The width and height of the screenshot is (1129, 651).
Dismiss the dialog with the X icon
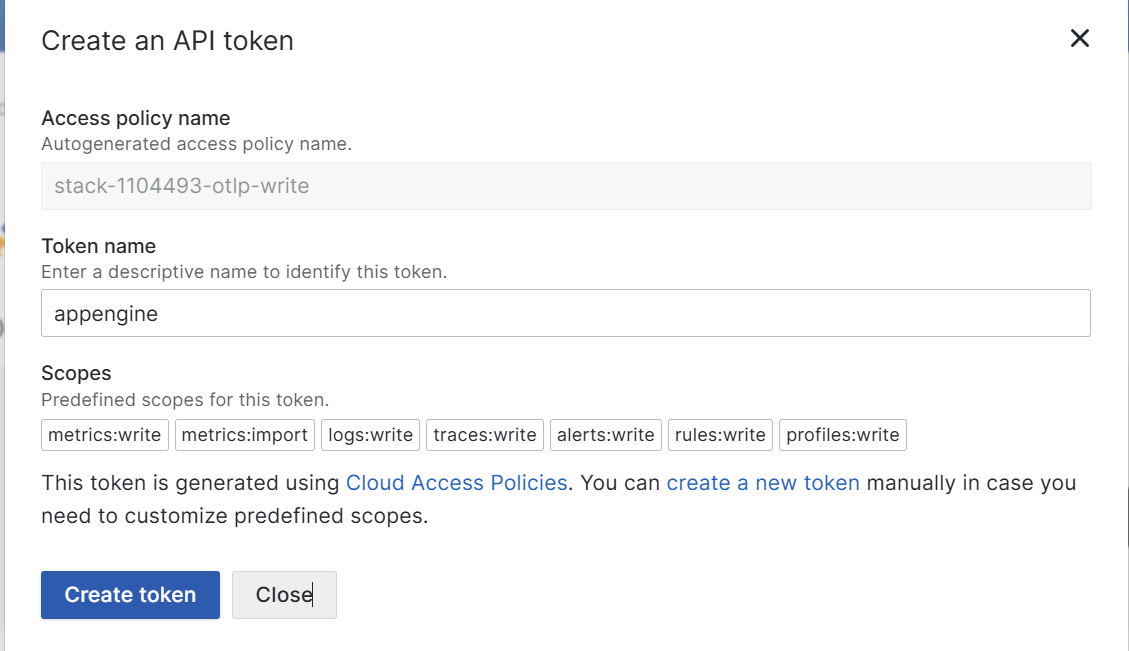[1080, 38]
